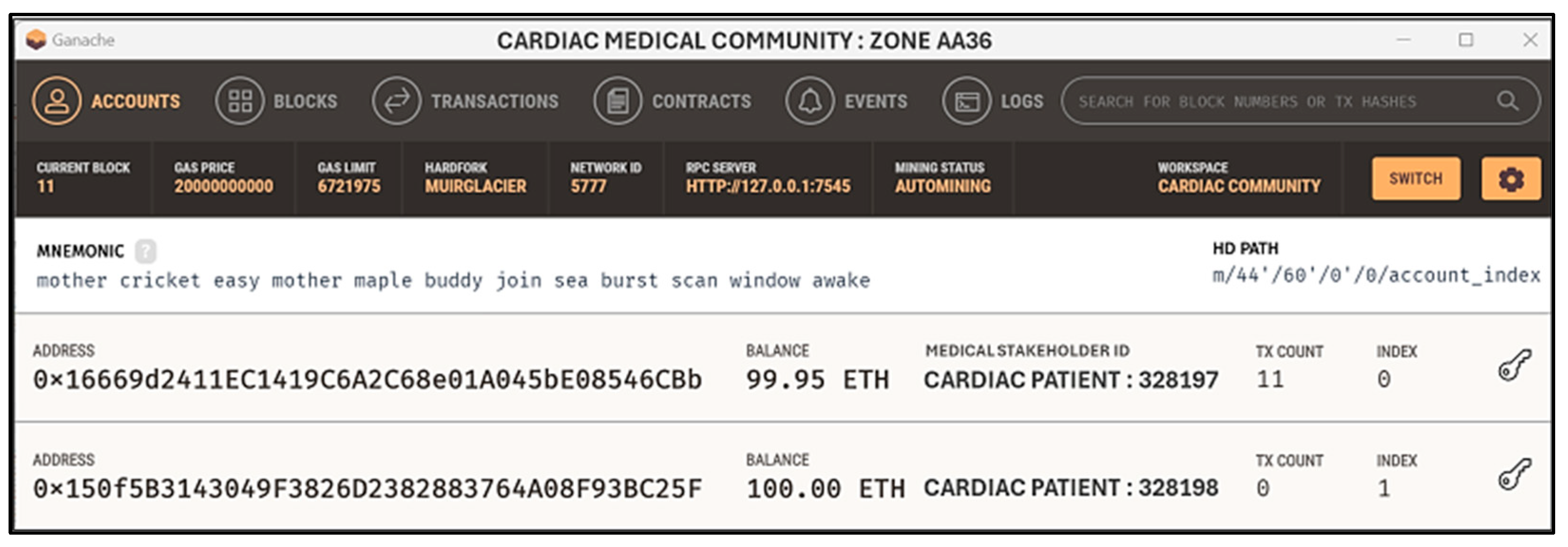
Task: Click the Blocks grid icon
Action: [x=240, y=100]
